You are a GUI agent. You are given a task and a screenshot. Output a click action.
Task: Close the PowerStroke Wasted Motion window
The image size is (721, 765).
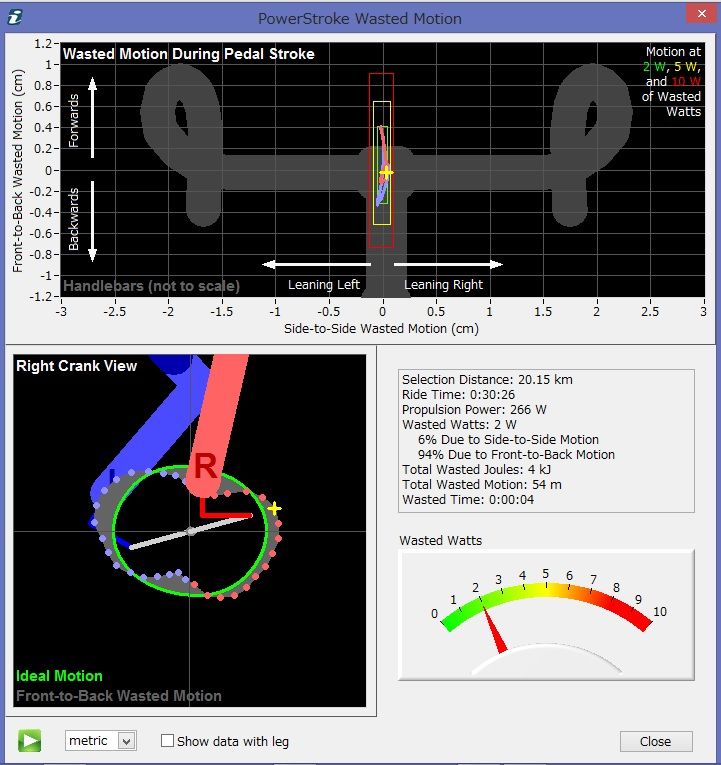point(701,14)
